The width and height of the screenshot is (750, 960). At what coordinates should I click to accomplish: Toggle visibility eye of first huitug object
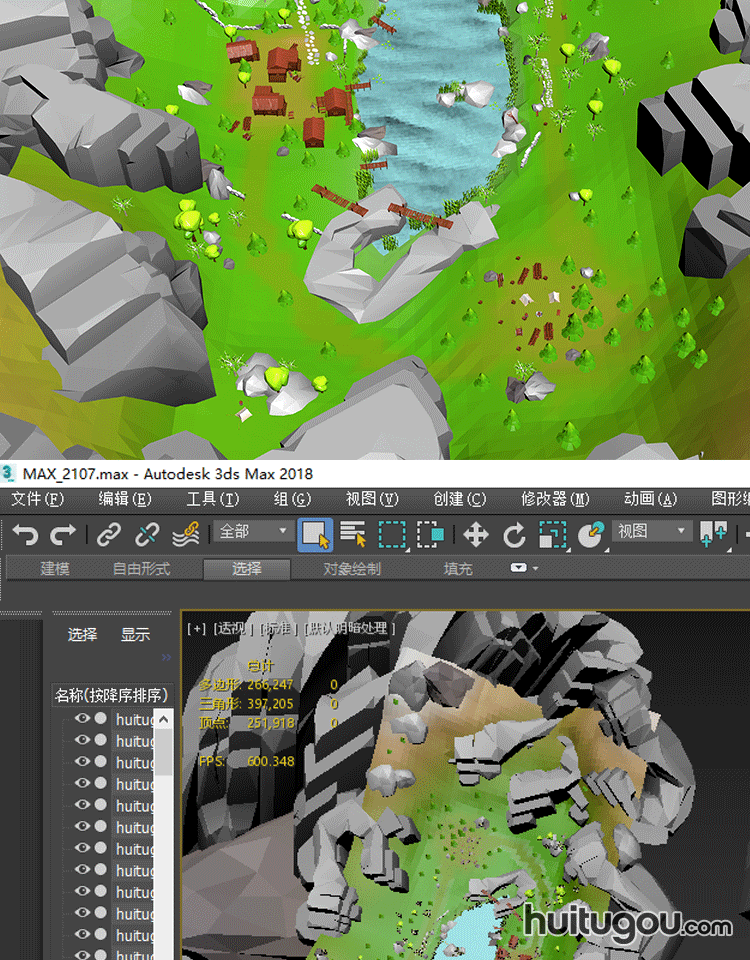(82, 719)
